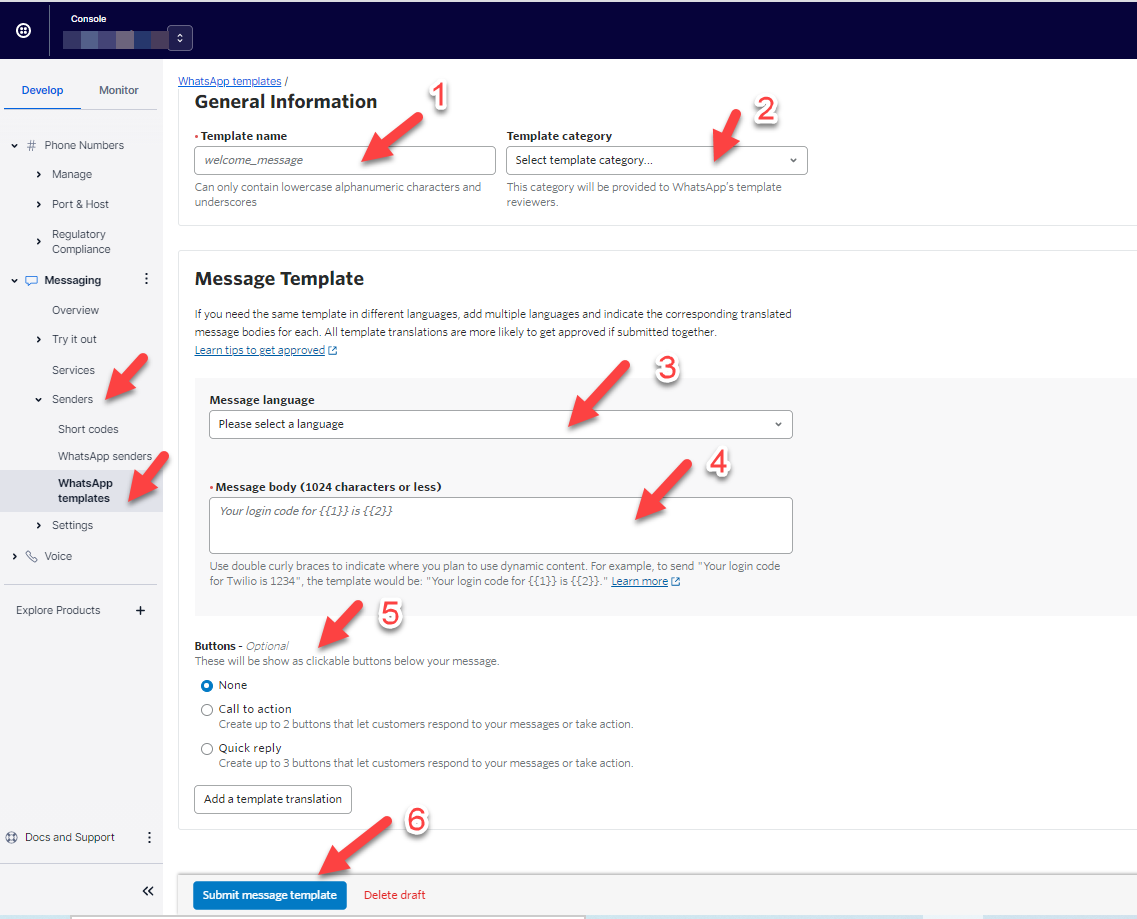This screenshot has height=919, width=1137.
Task: Open Explore Products
Action: click(x=58, y=611)
